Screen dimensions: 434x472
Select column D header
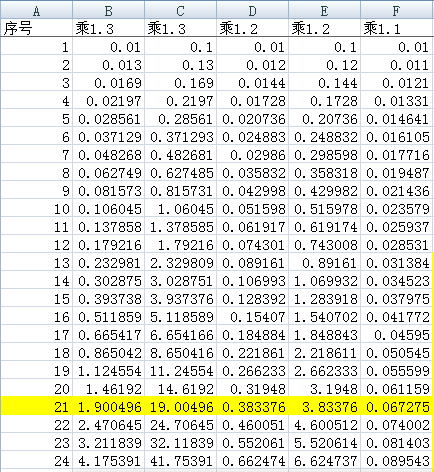[x=252, y=10]
